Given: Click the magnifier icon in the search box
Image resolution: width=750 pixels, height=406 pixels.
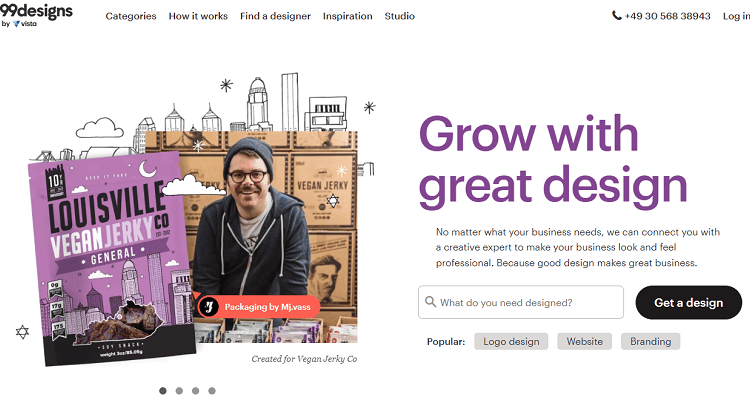Looking at the screenshot, I should 430,302.
